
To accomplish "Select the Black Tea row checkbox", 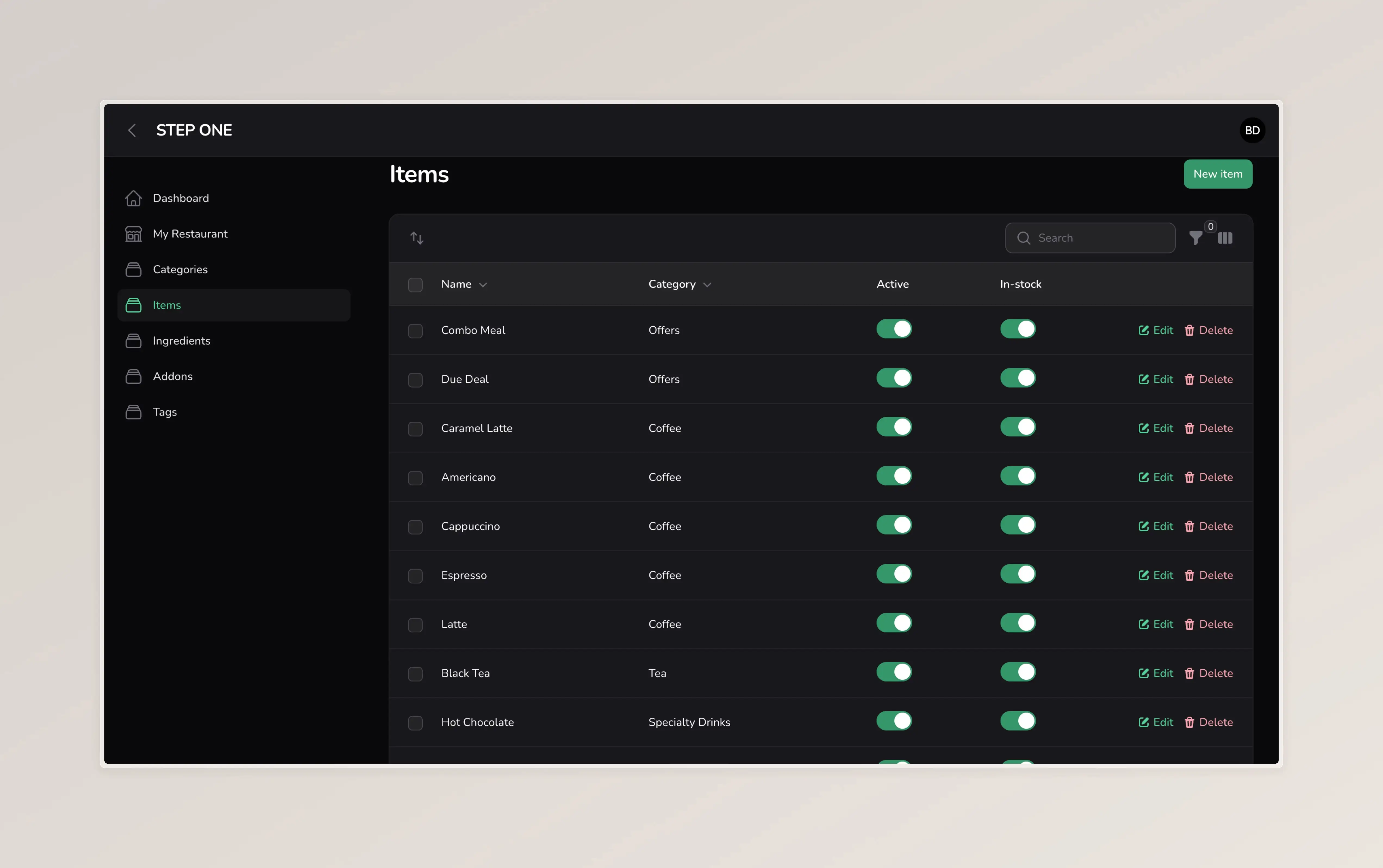I will tap(415, 673).
